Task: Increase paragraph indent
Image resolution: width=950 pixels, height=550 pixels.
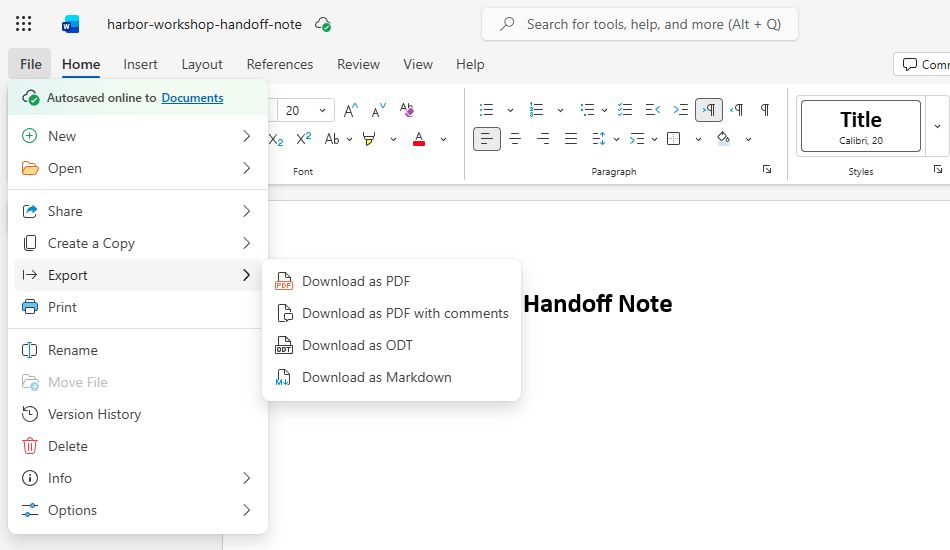Action: tap(680, 110)
